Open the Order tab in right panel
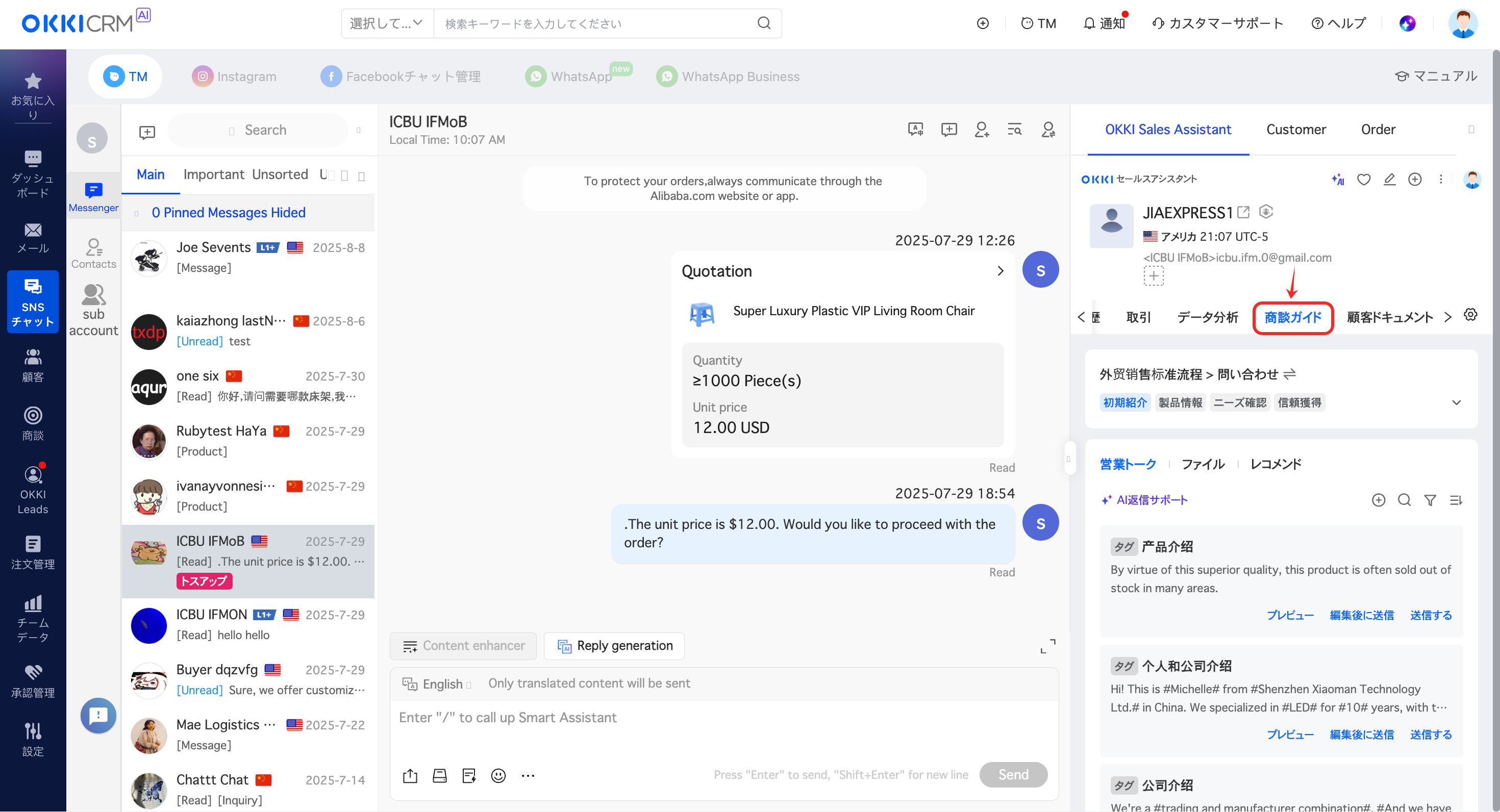1500x812 pixels. 1378,129
